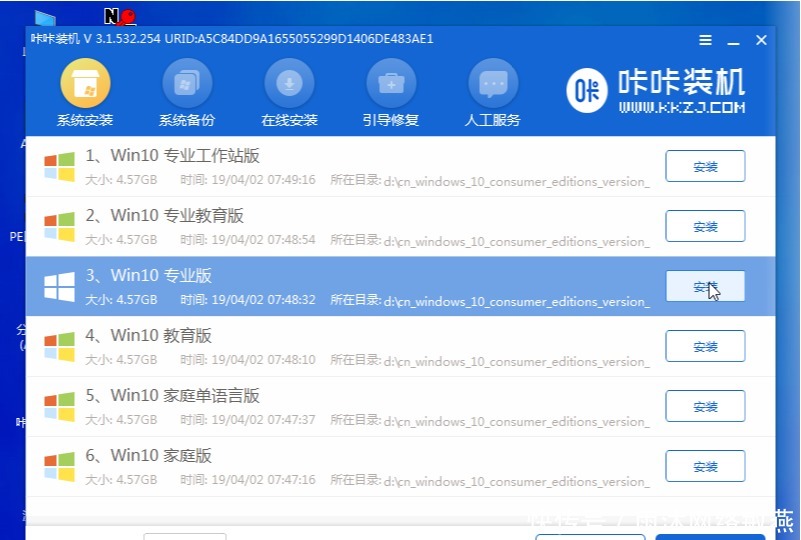Click Windows logo of Win10 教育版
Viewport: 801px width, 540px height.
coord(59,346)
